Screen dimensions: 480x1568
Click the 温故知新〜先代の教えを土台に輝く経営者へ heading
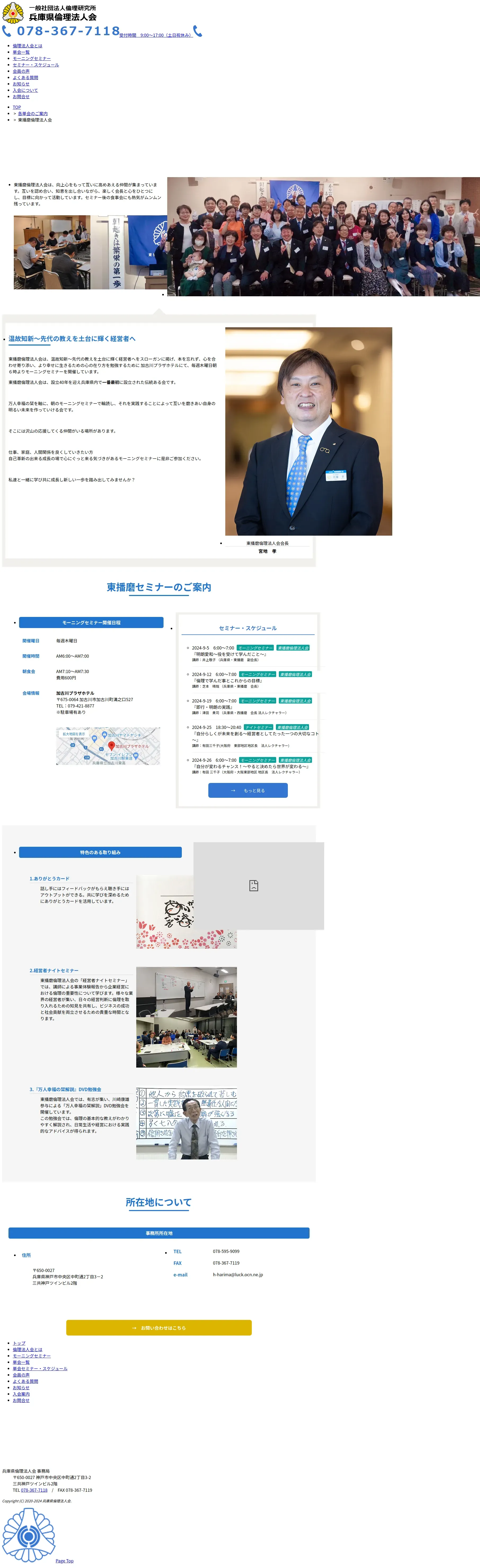pos(72,338)
